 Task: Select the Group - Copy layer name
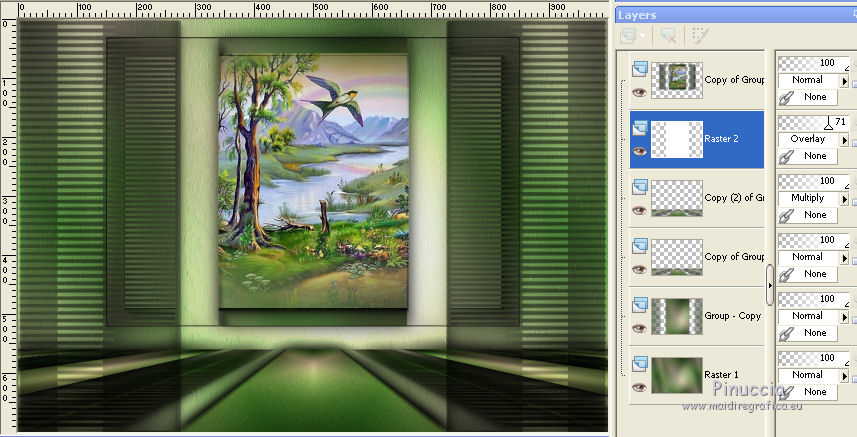pyautogui.click(x=732, y=316)
